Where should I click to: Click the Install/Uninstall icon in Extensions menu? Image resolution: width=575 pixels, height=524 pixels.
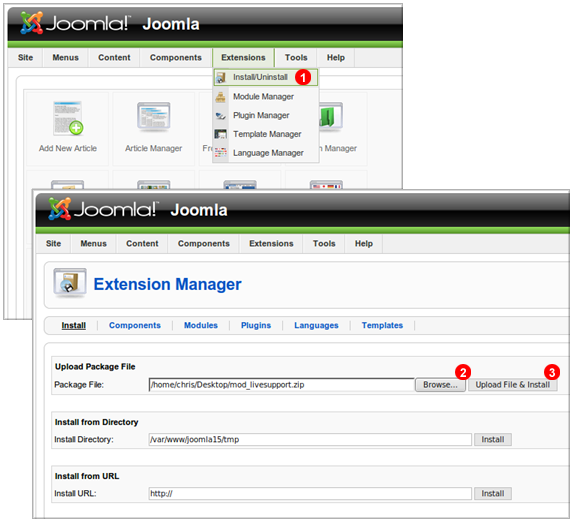pos(220,77)
